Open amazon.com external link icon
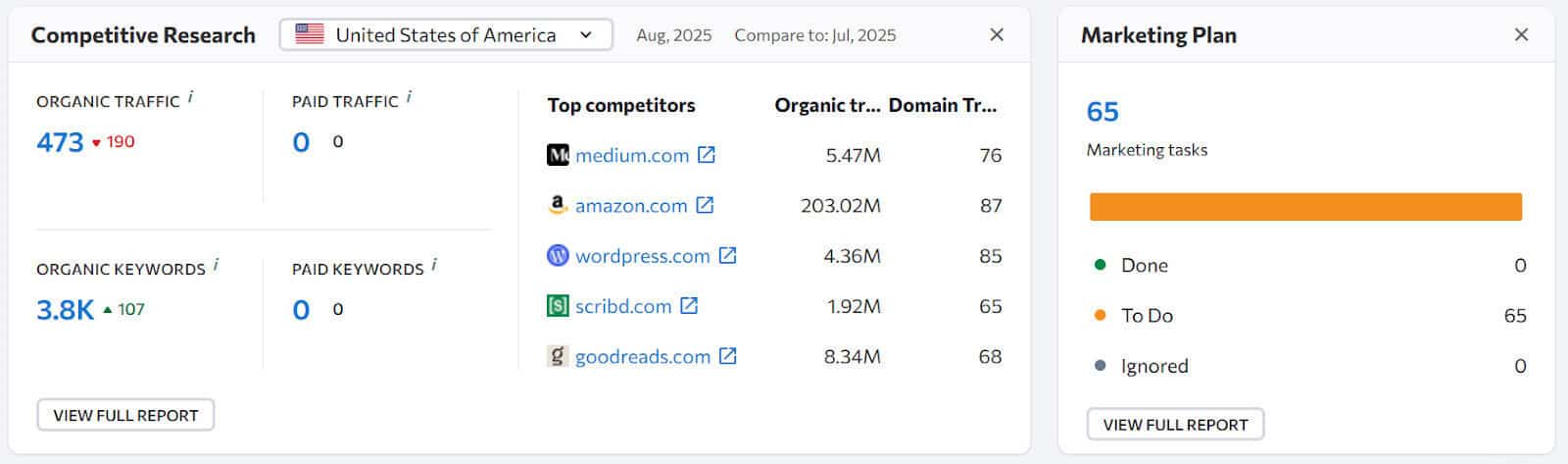This screenshot has width=1568, height=464. tap(705, 205)
